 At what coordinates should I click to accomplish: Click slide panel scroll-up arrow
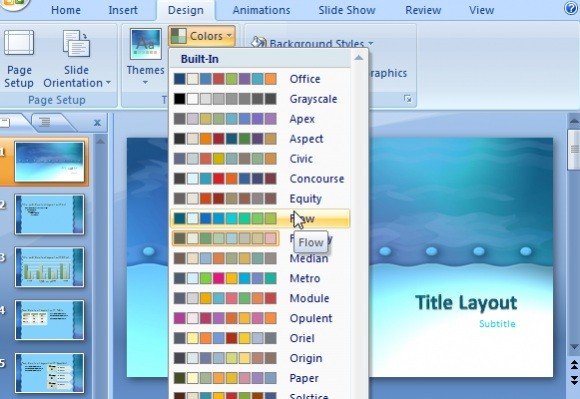(100, 142)
